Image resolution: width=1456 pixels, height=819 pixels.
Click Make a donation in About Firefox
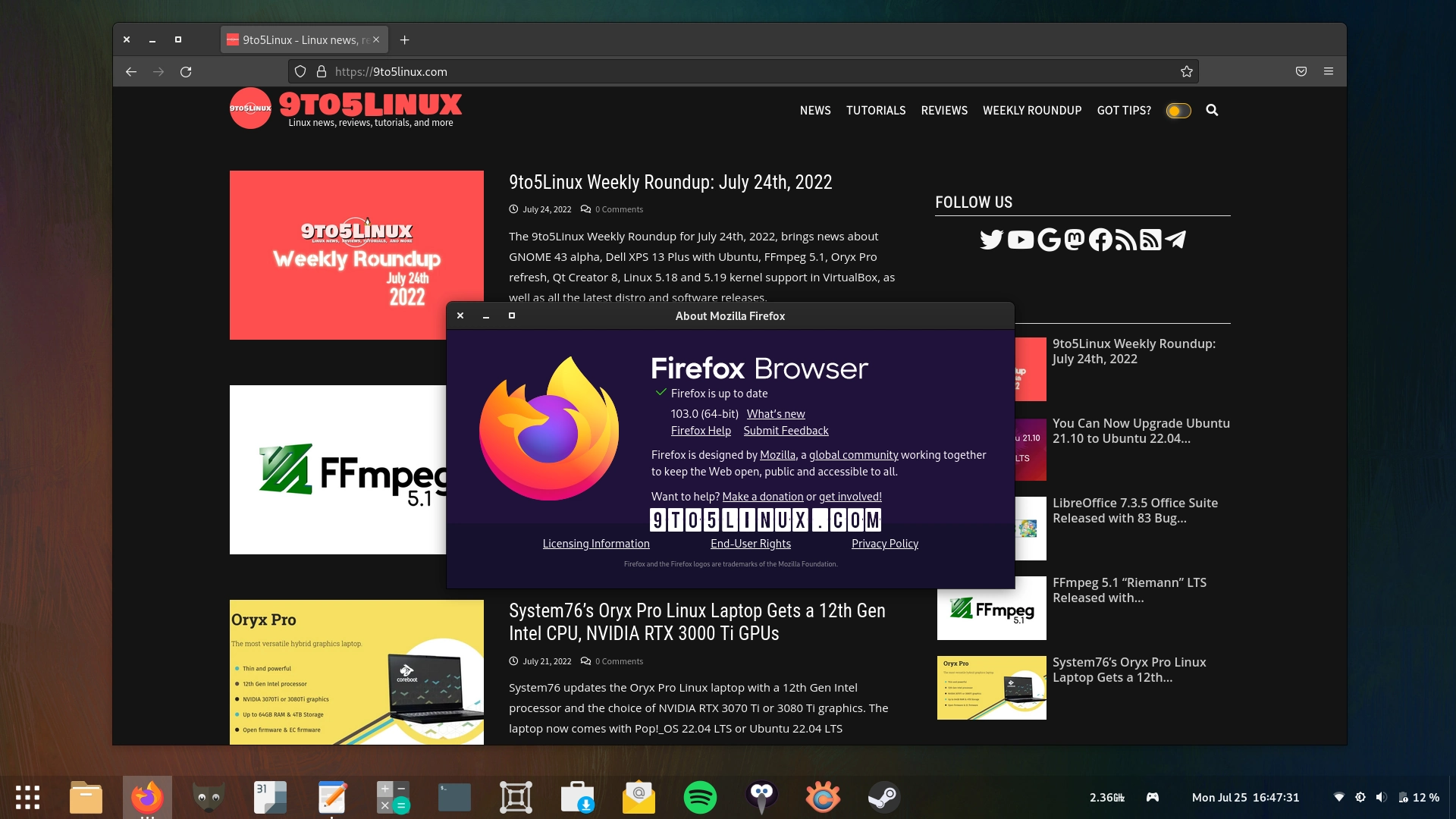(763, 496)
